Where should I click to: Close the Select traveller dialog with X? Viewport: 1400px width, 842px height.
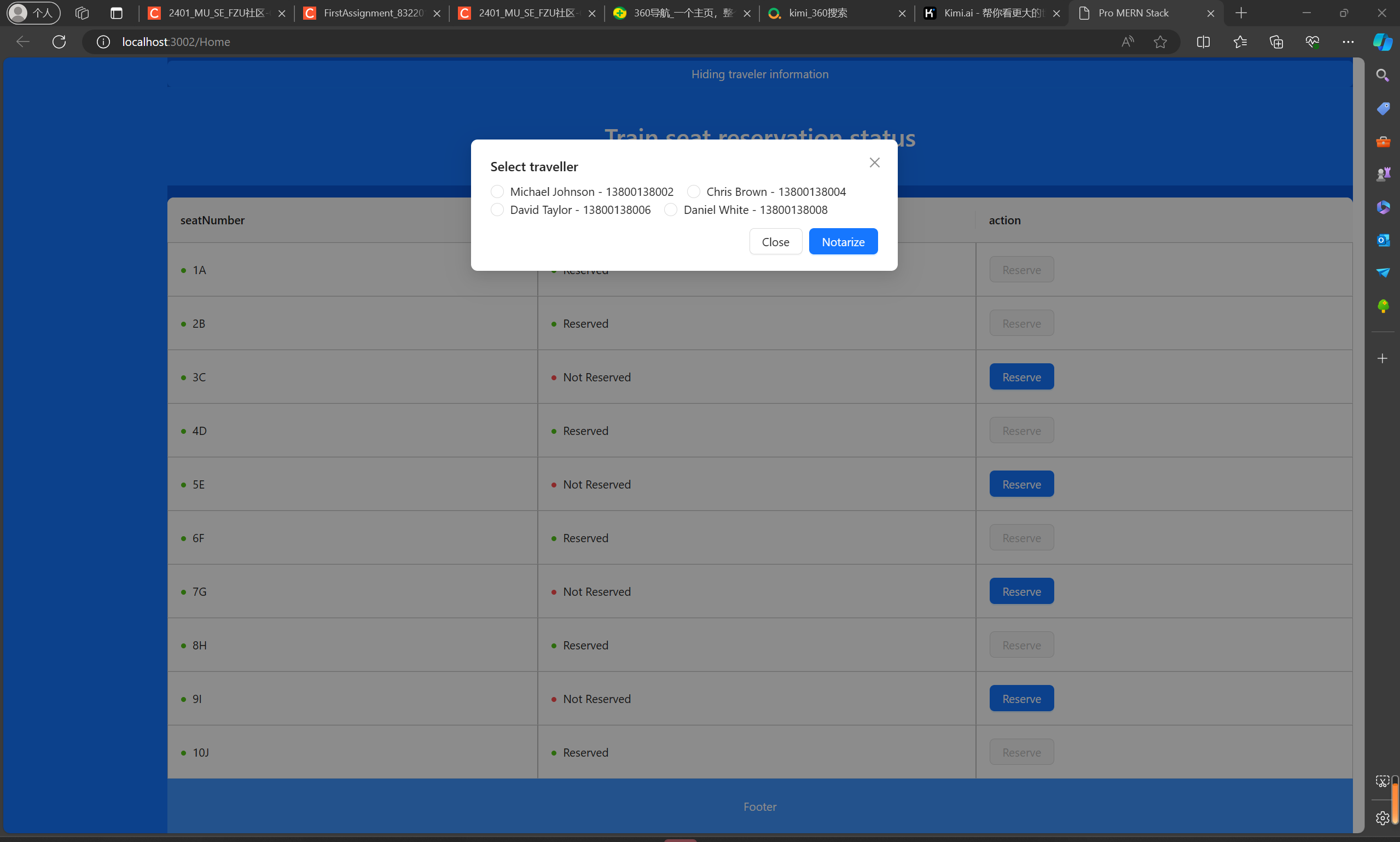[x=874, y=163]
